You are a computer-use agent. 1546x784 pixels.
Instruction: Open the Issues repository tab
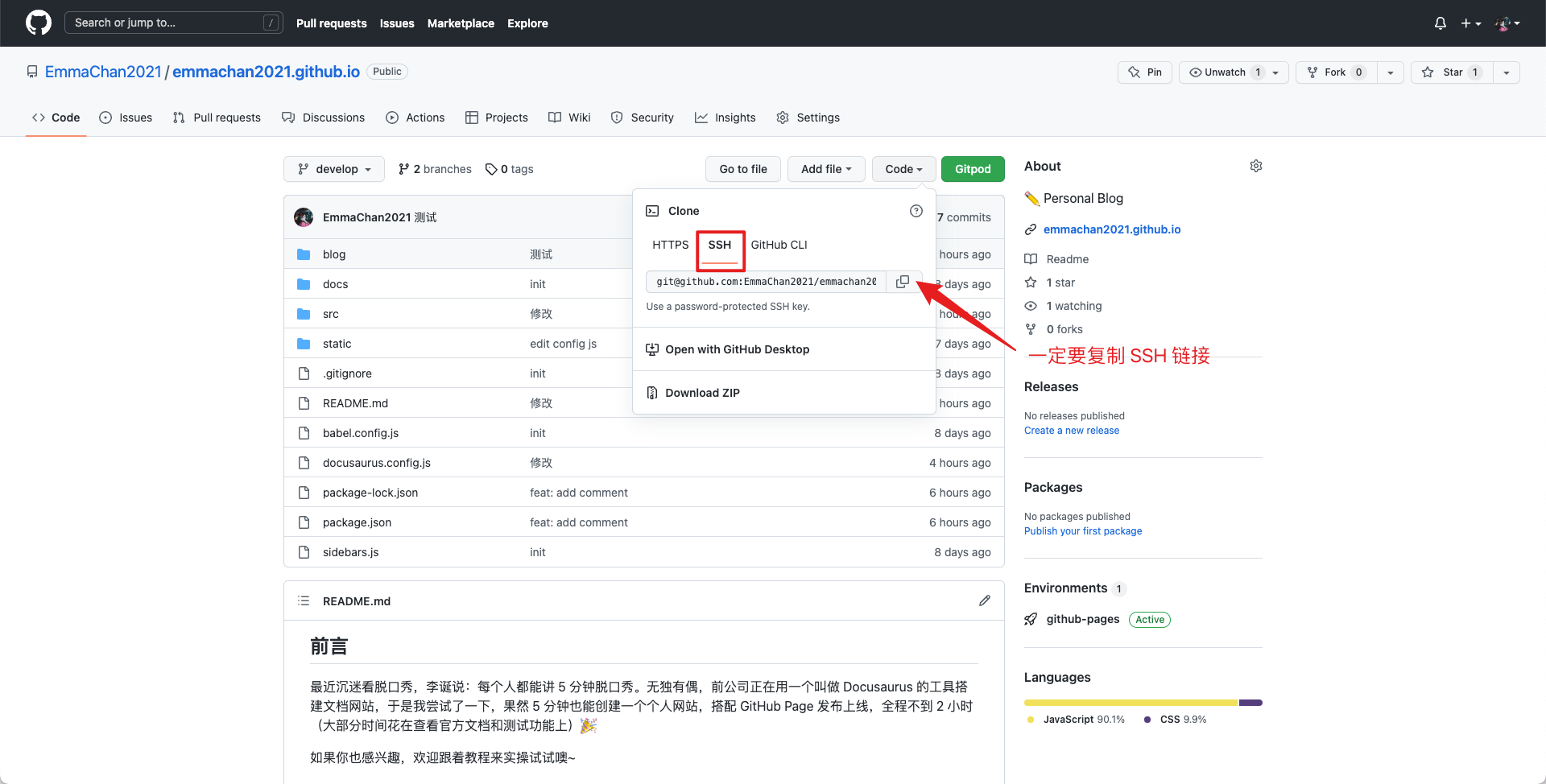tap(126, 118)
